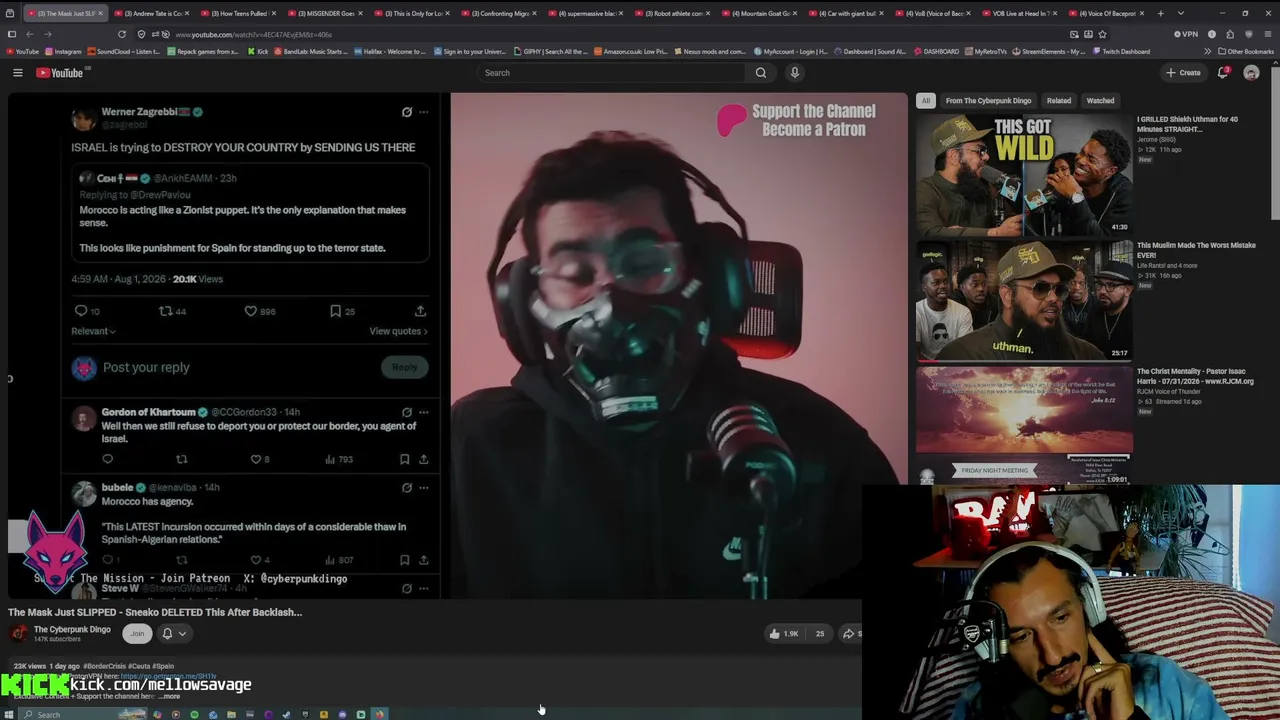Click the Join channel button
The height and width of the screenshot is (720, 1280).
click(137, 633)
